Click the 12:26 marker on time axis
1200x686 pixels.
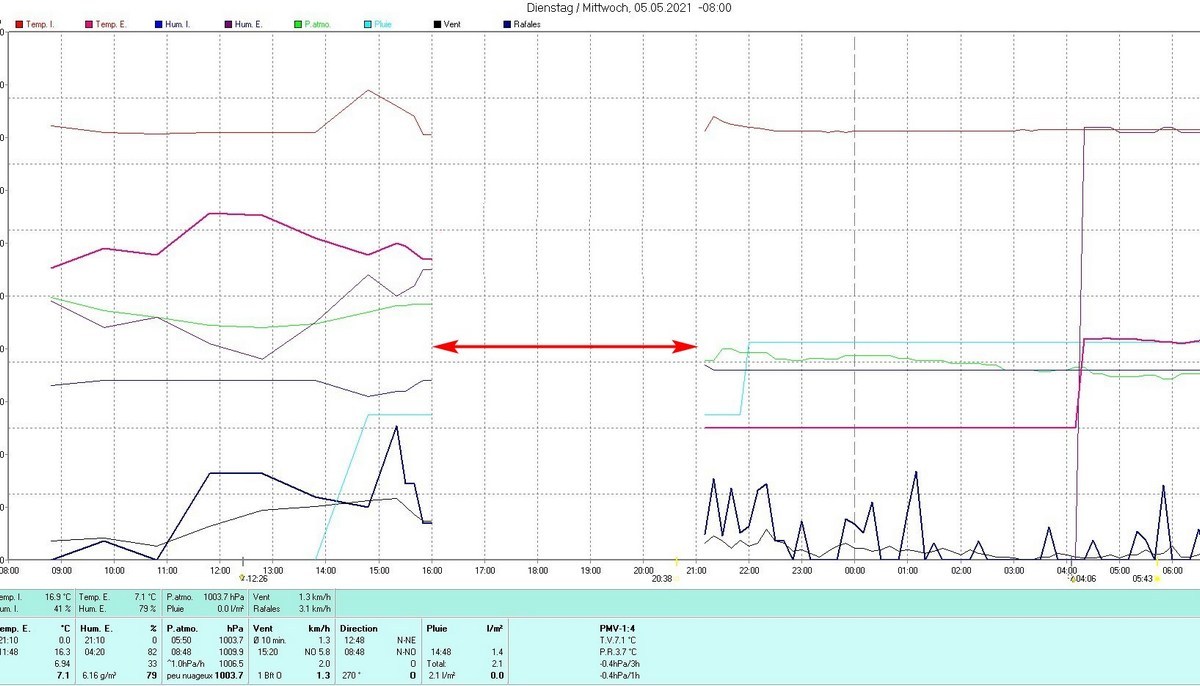point(254,578)
